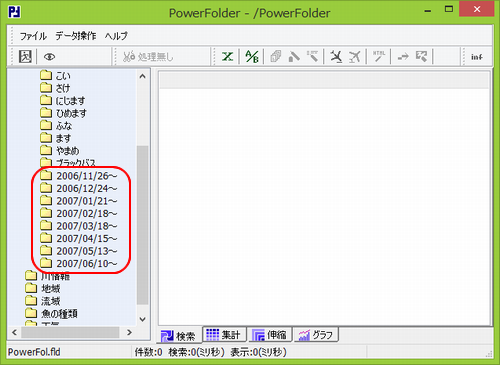Close the PowerFolder window

pos(476,9)
